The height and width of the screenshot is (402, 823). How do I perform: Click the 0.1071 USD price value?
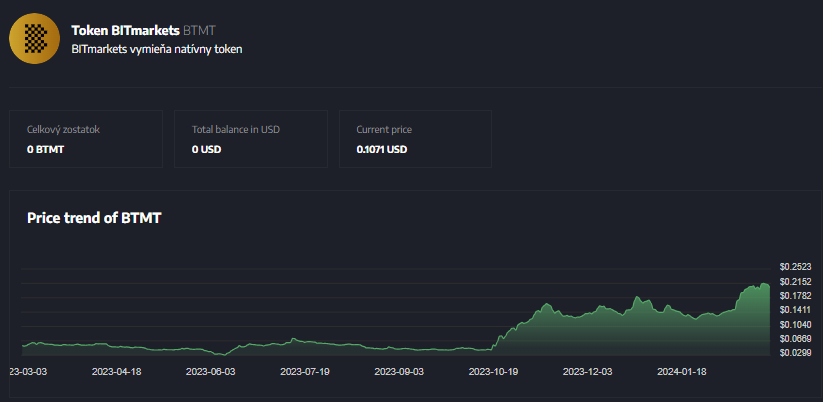[382, 149]
